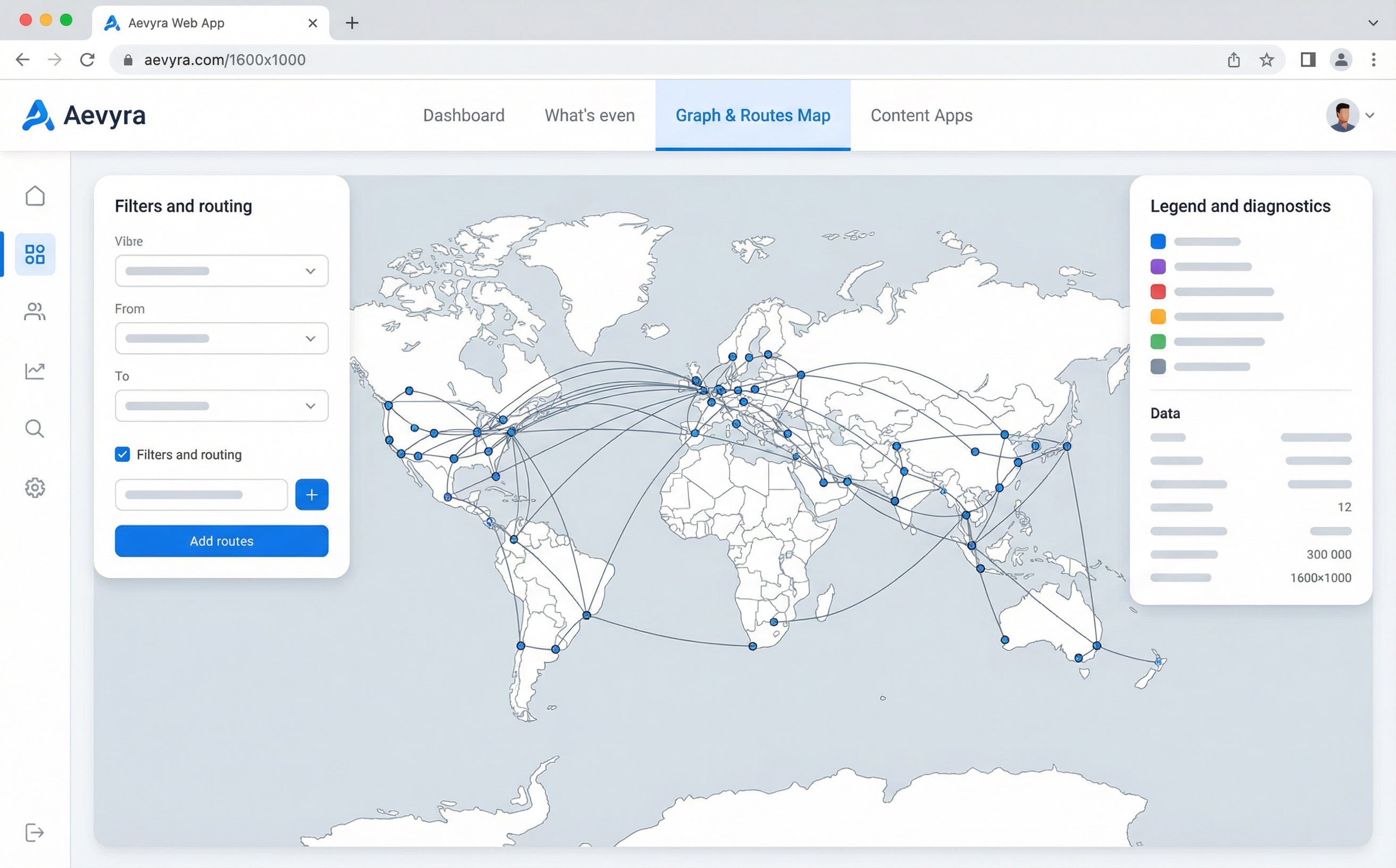
Task: Select the red legend color swatch
Action: pos(1158,291)
